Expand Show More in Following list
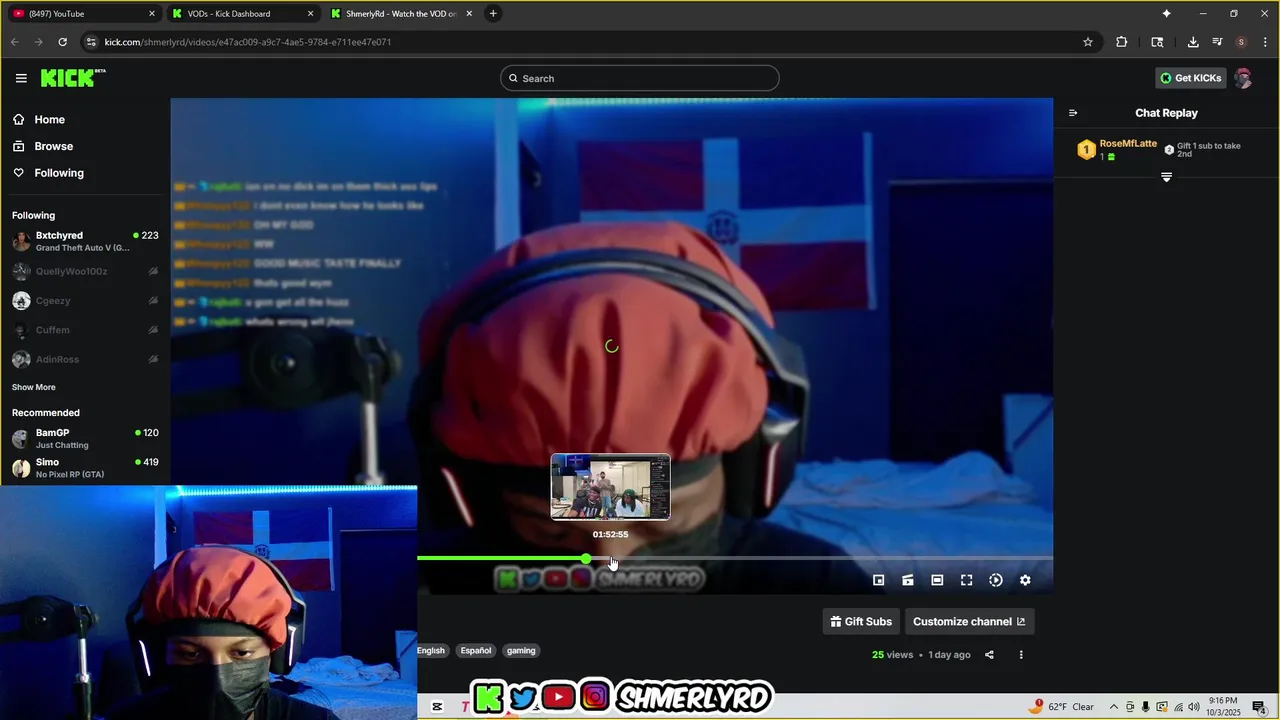 (34, 387)
